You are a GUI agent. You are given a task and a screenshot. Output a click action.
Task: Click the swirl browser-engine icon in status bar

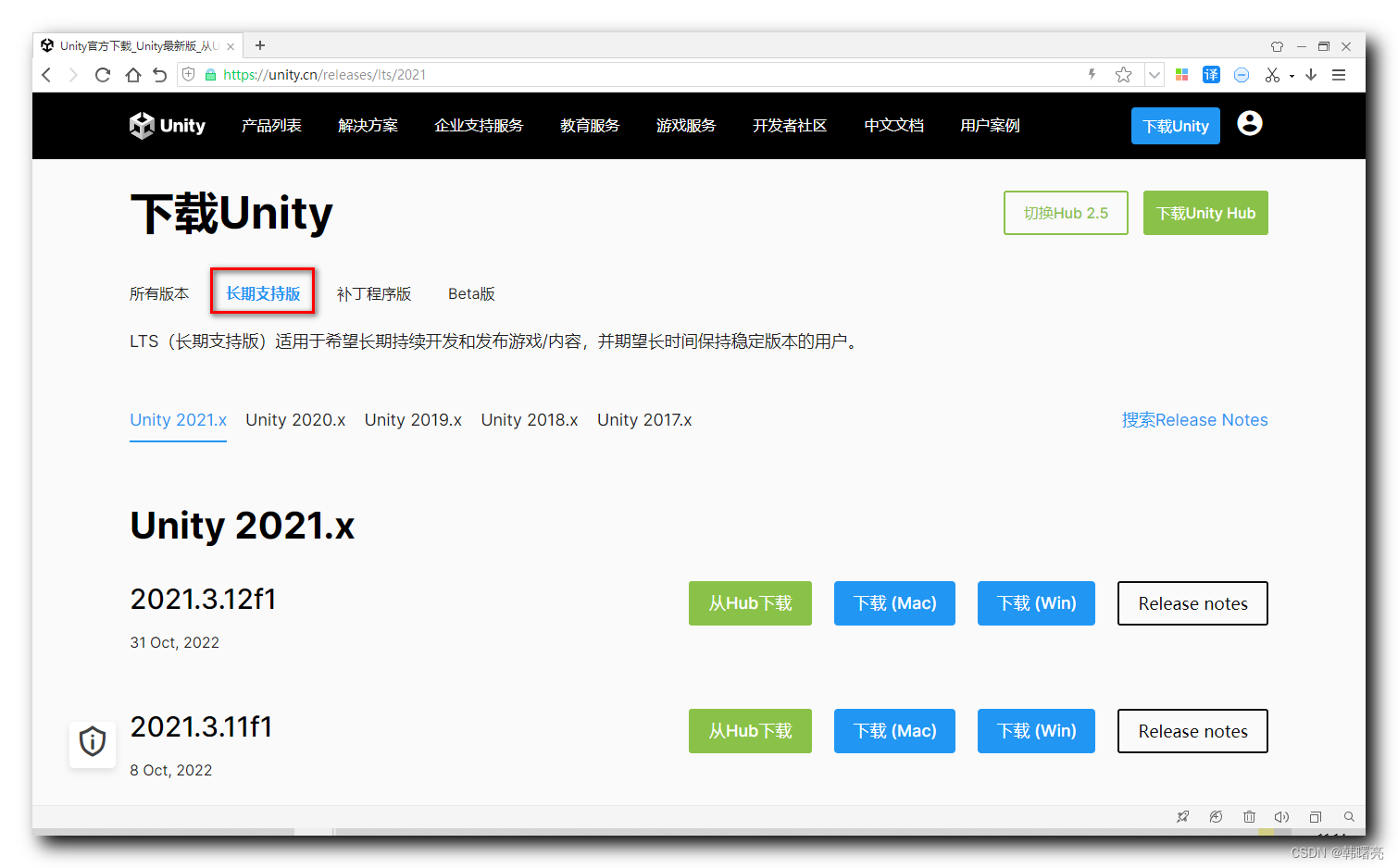click(x=1216, y=817)
